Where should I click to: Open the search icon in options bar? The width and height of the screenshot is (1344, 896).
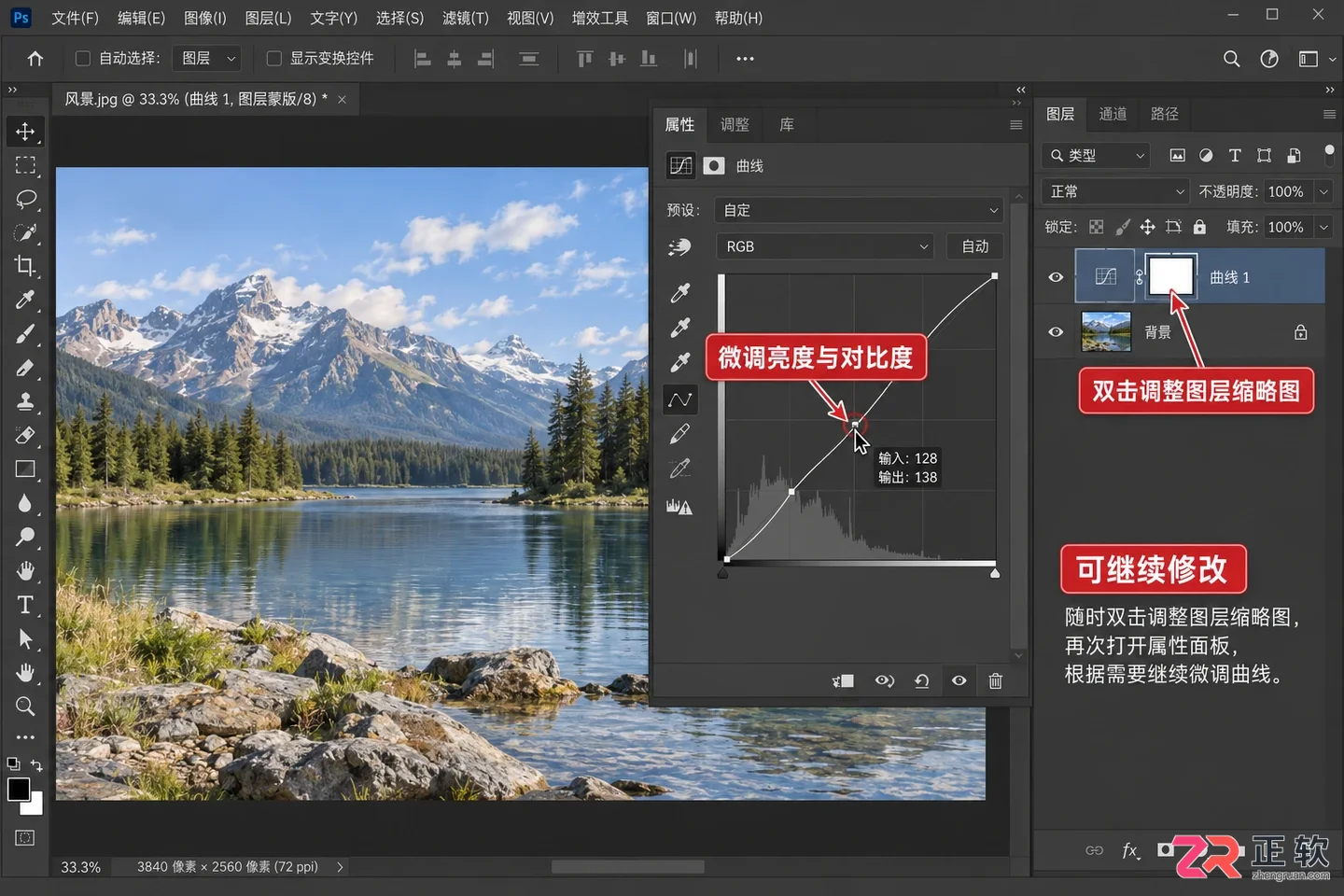tap(1232, 59)
